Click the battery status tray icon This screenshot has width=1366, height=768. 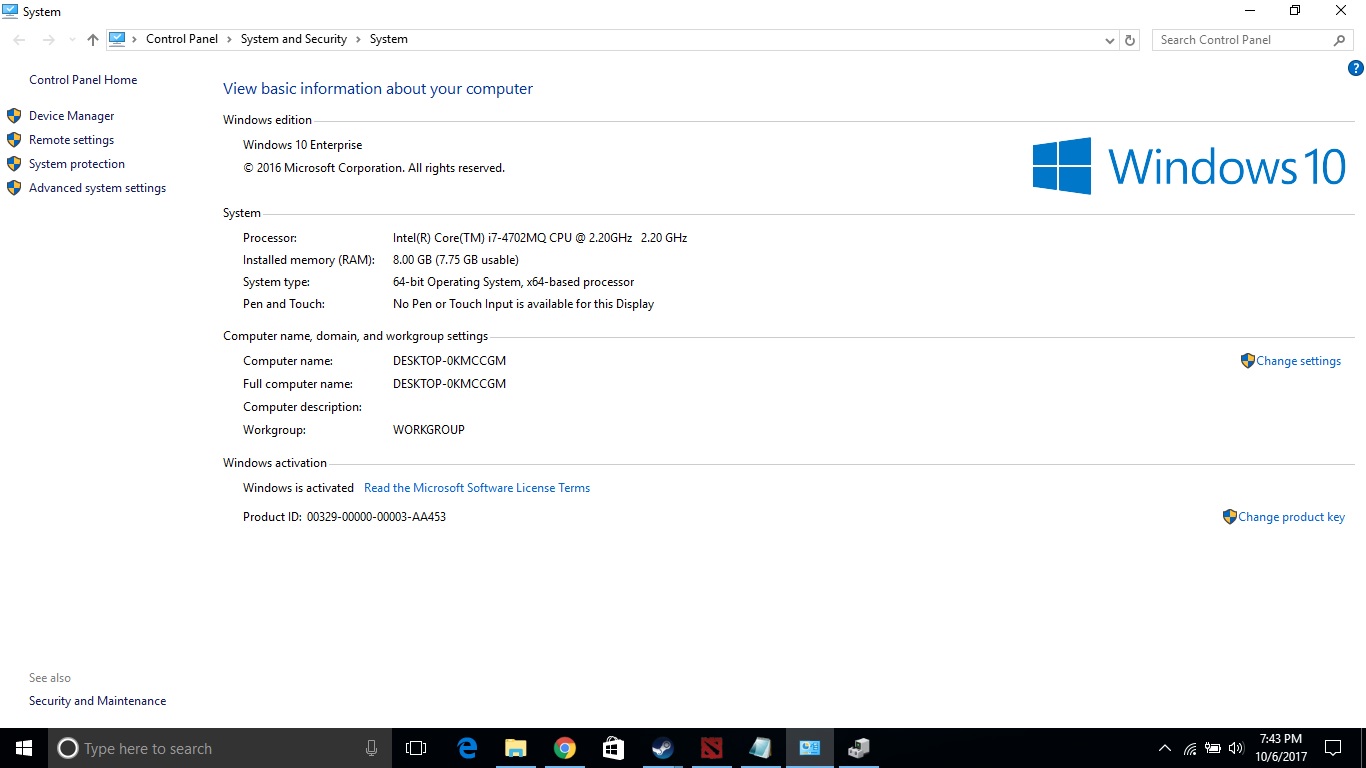[x=1213, y=748]
